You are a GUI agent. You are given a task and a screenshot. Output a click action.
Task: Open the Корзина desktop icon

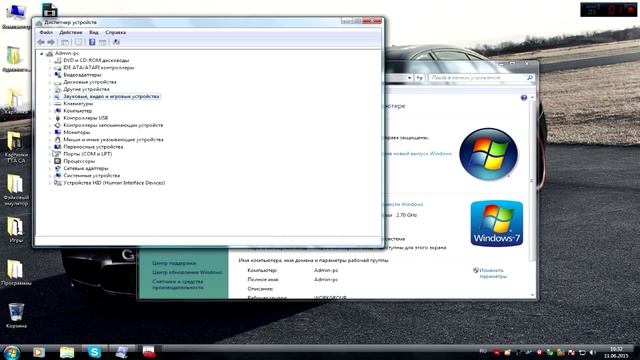tap(16, 315)
